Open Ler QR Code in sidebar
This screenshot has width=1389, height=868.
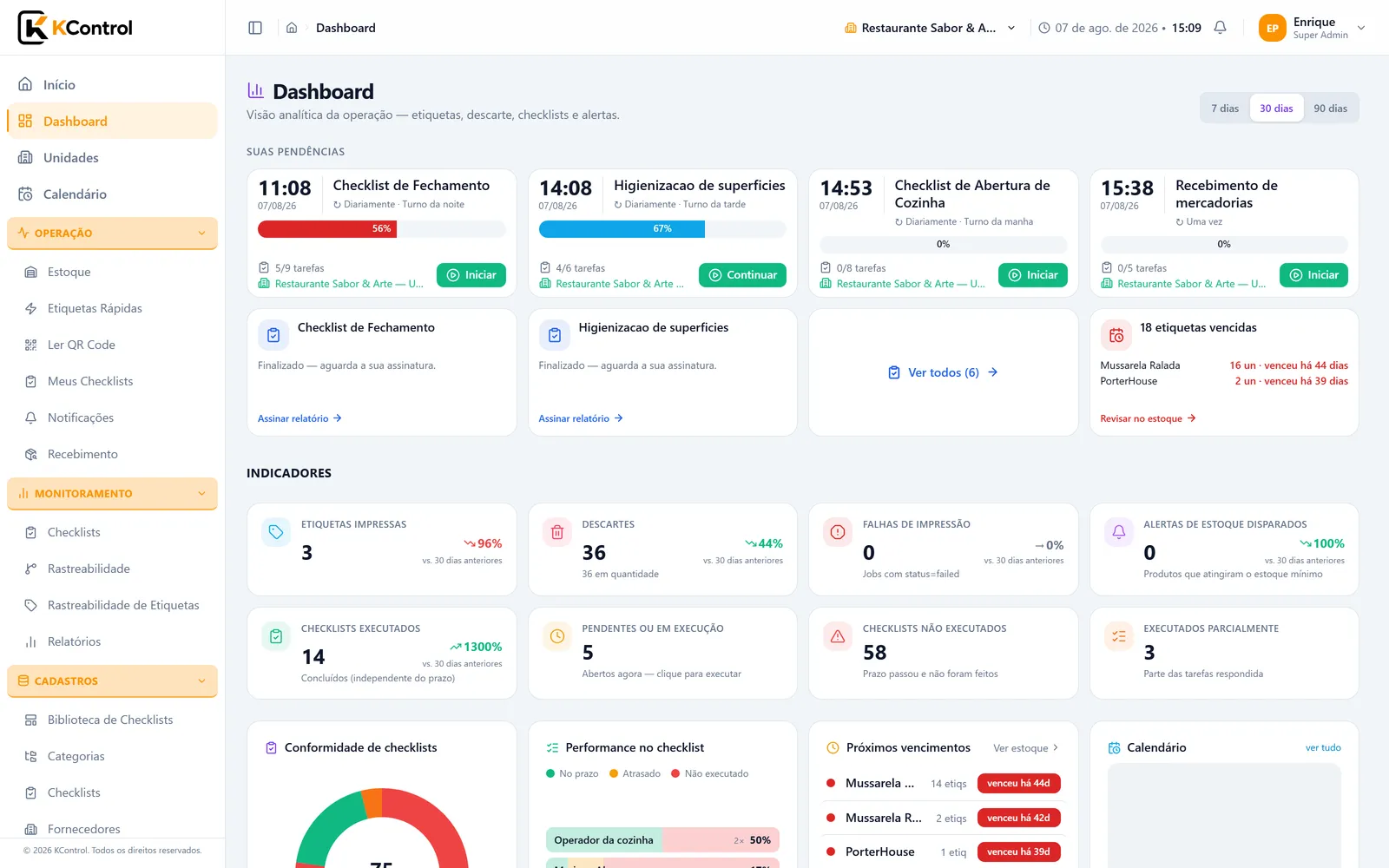[112, 345]
